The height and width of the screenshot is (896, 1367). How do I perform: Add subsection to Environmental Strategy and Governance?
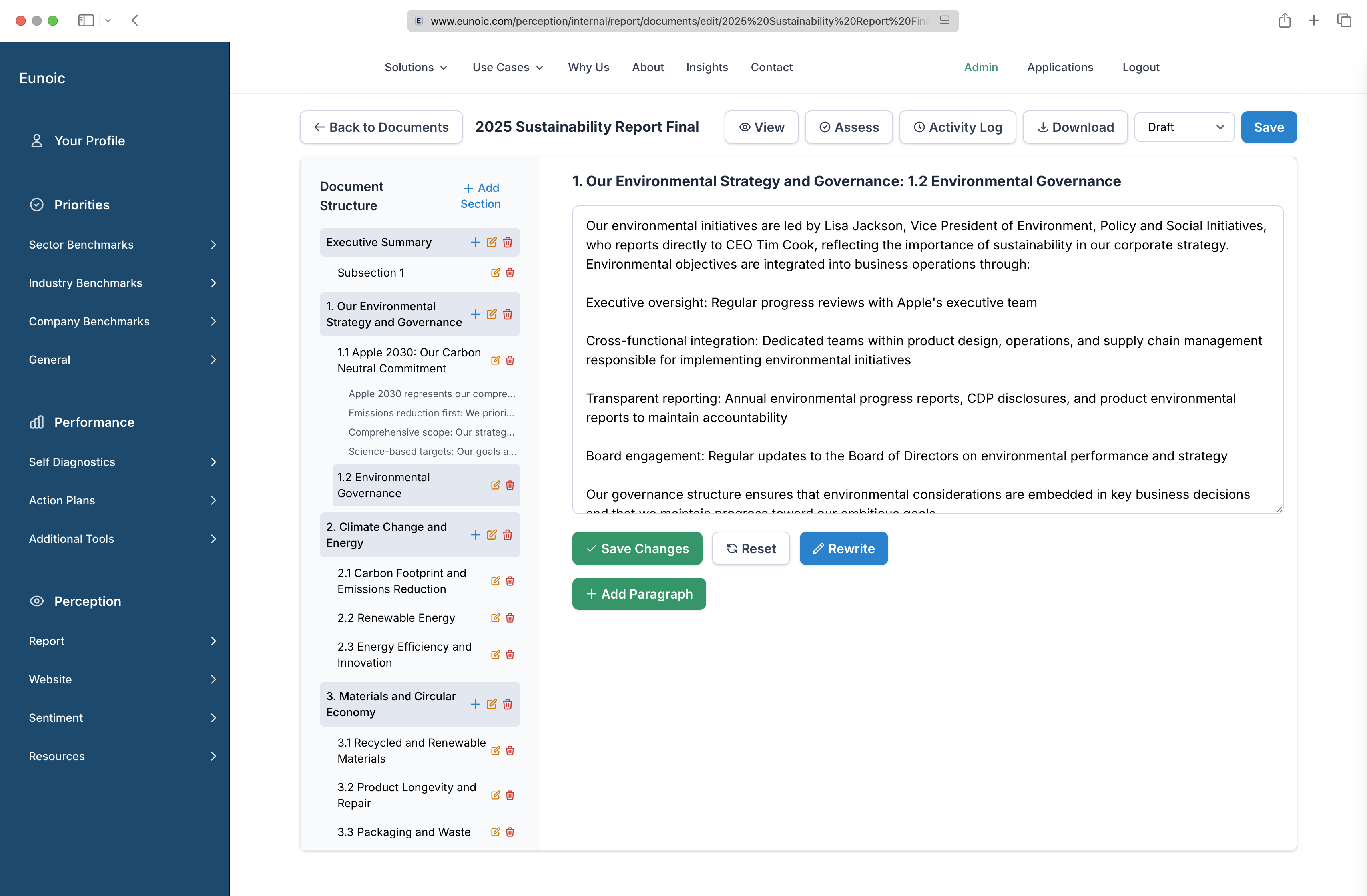[475, 314]
